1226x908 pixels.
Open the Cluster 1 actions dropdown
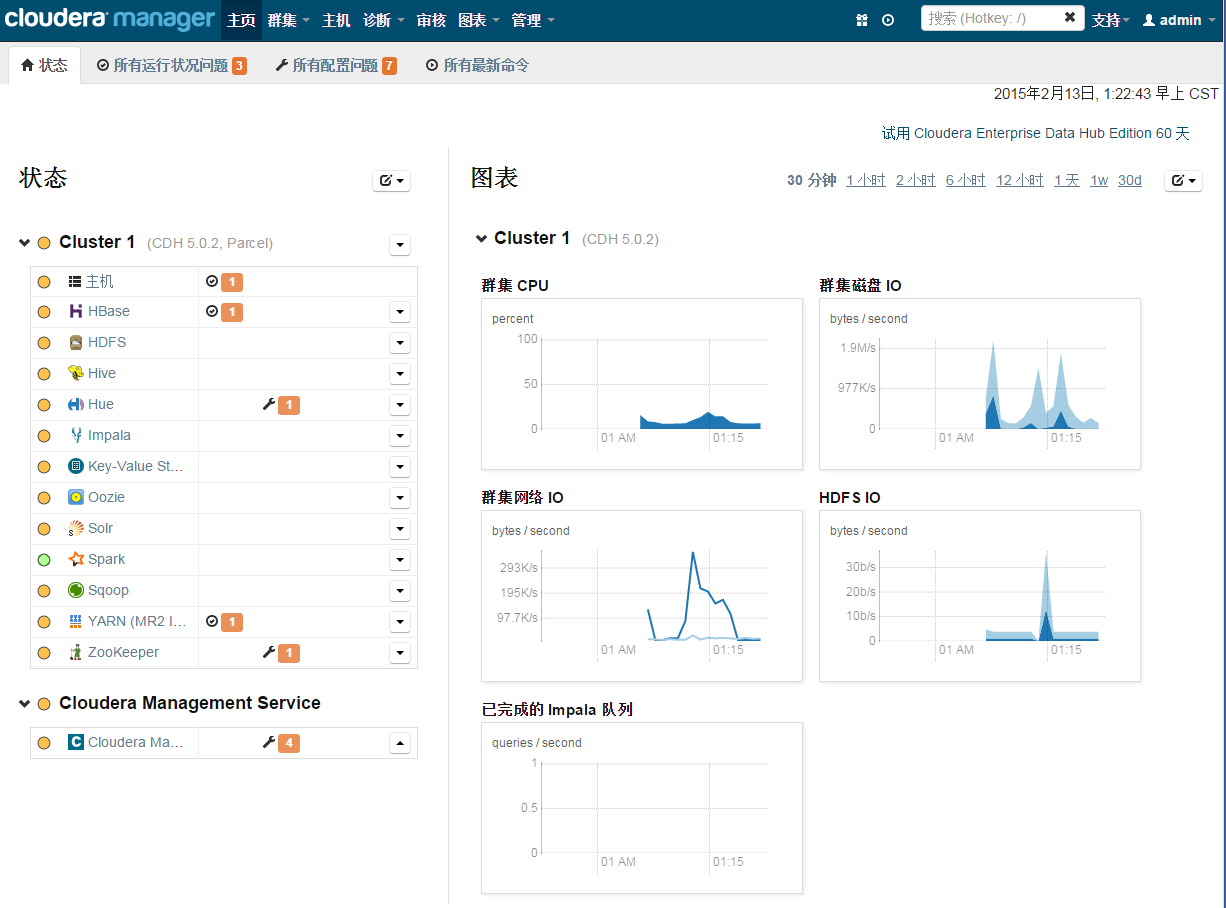tap(400, 244)
